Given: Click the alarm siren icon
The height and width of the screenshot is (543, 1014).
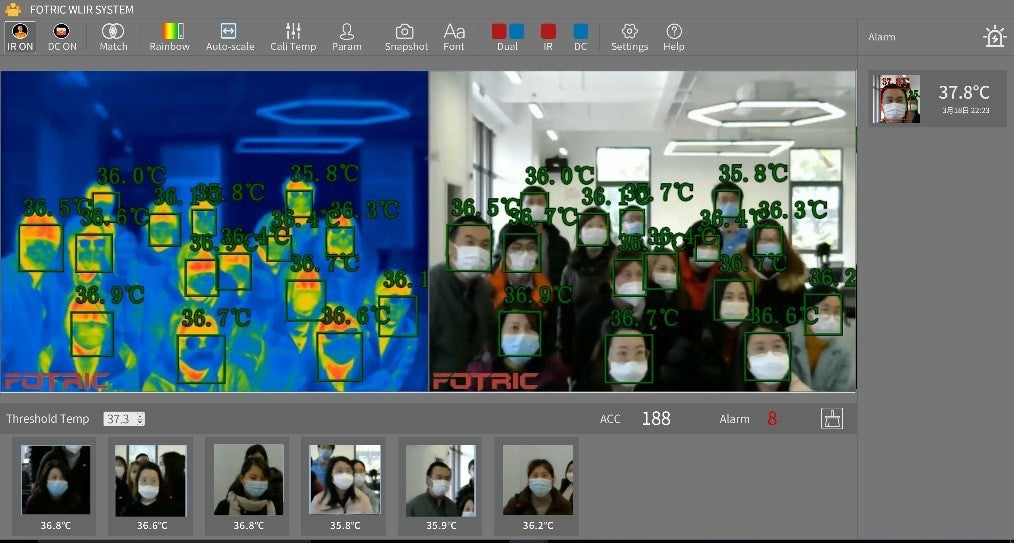Looking at the screenshot, I should (993, 37).
